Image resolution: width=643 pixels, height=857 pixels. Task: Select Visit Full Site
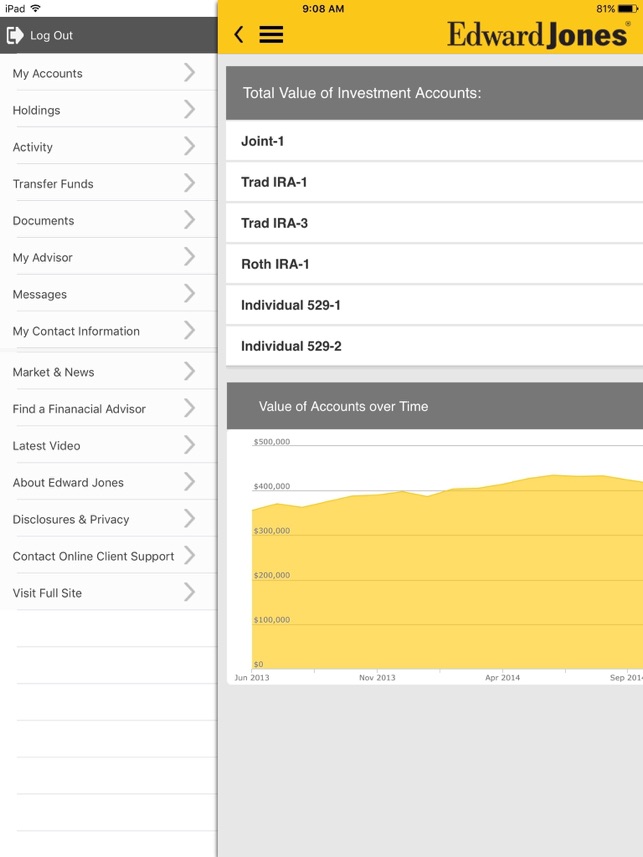(x=108, y=592)
